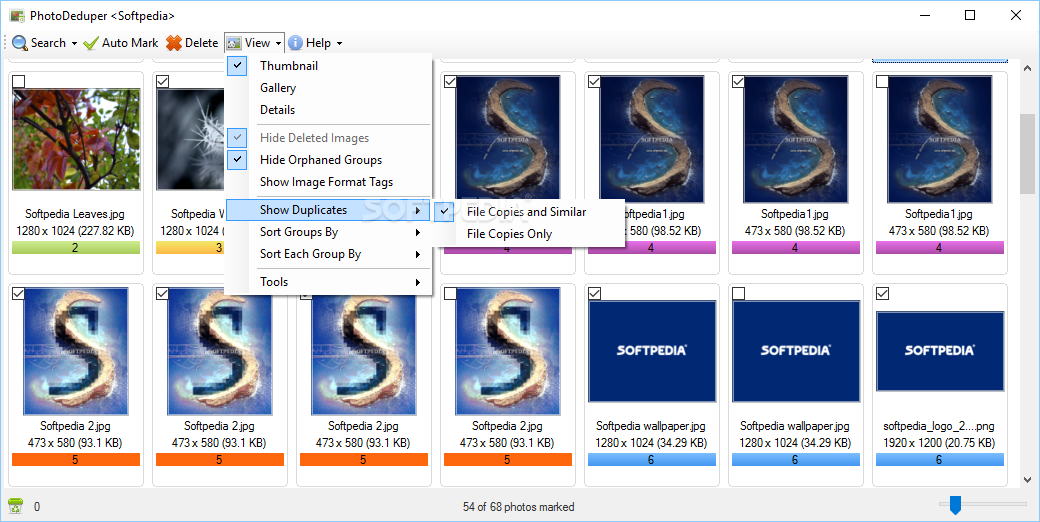Click '54 of 68 photos marked' status text

tap(519, 507)
